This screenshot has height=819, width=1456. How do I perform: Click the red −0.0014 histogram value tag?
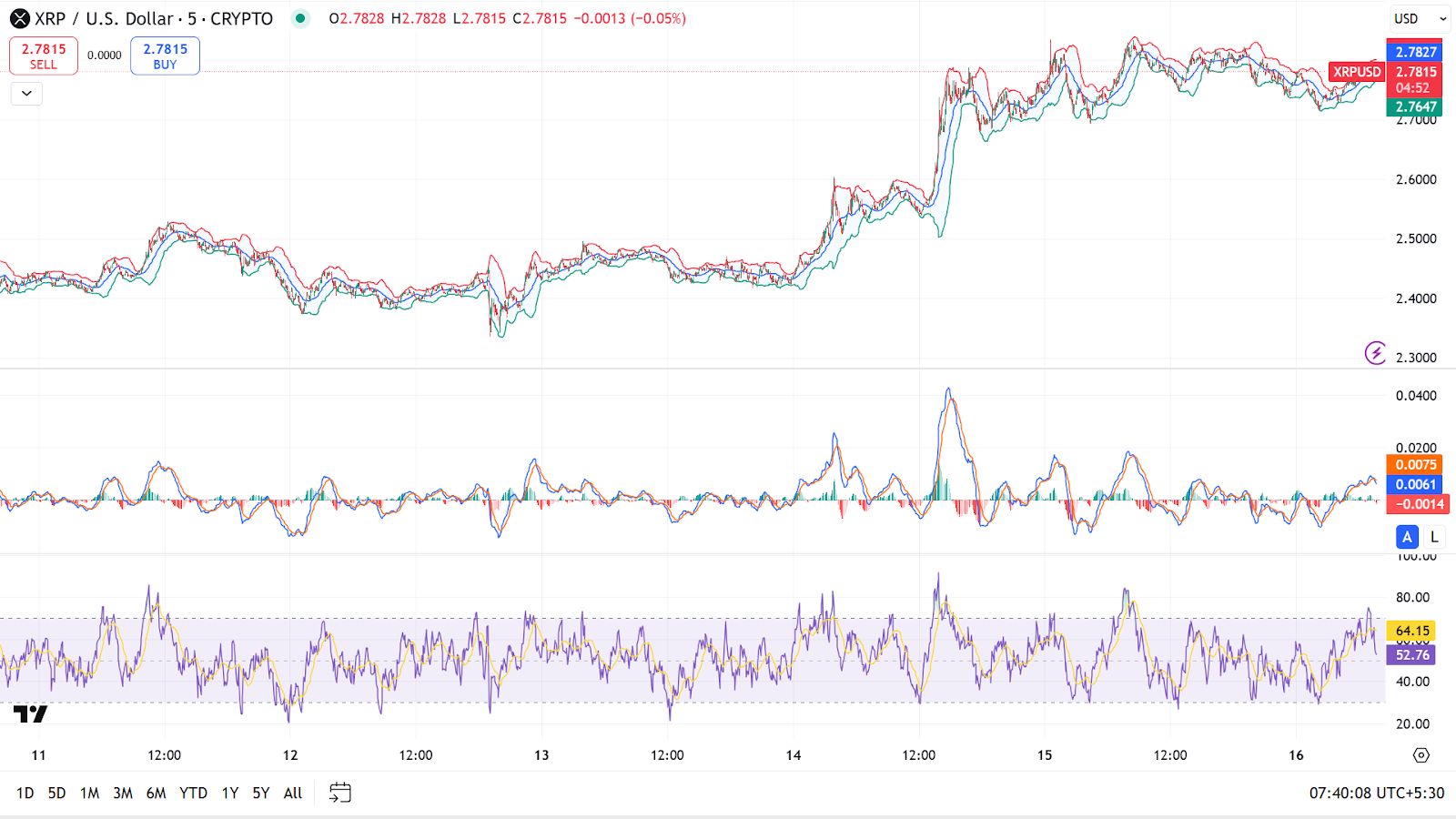coord(1419,504)
